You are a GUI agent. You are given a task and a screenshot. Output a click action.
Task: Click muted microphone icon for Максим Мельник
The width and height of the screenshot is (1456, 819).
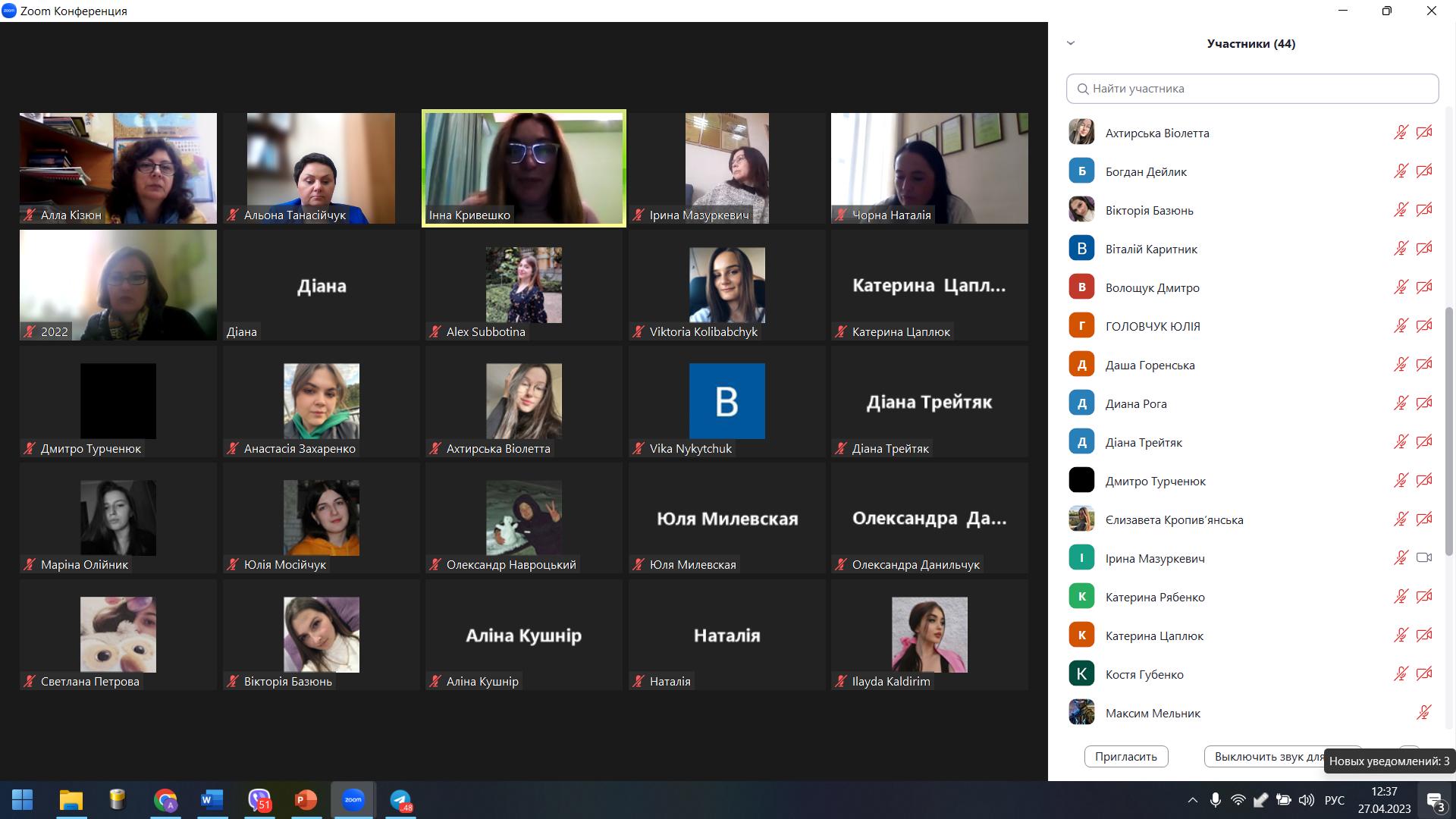coord(1423,713)
